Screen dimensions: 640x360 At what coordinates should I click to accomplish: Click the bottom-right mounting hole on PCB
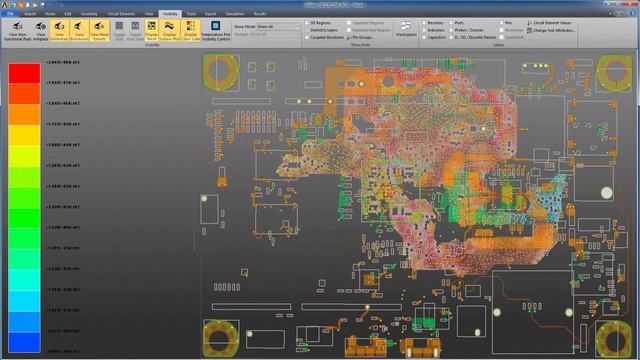pos(613,339)
